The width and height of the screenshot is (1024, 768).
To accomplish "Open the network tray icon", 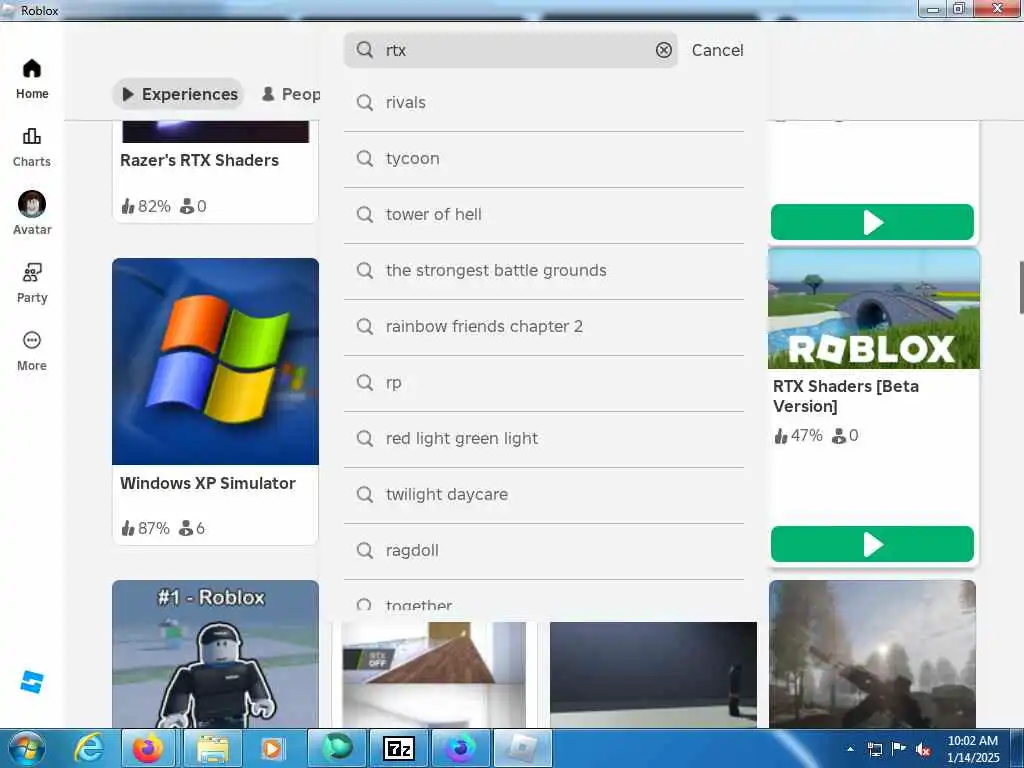I will coord(875,749).
